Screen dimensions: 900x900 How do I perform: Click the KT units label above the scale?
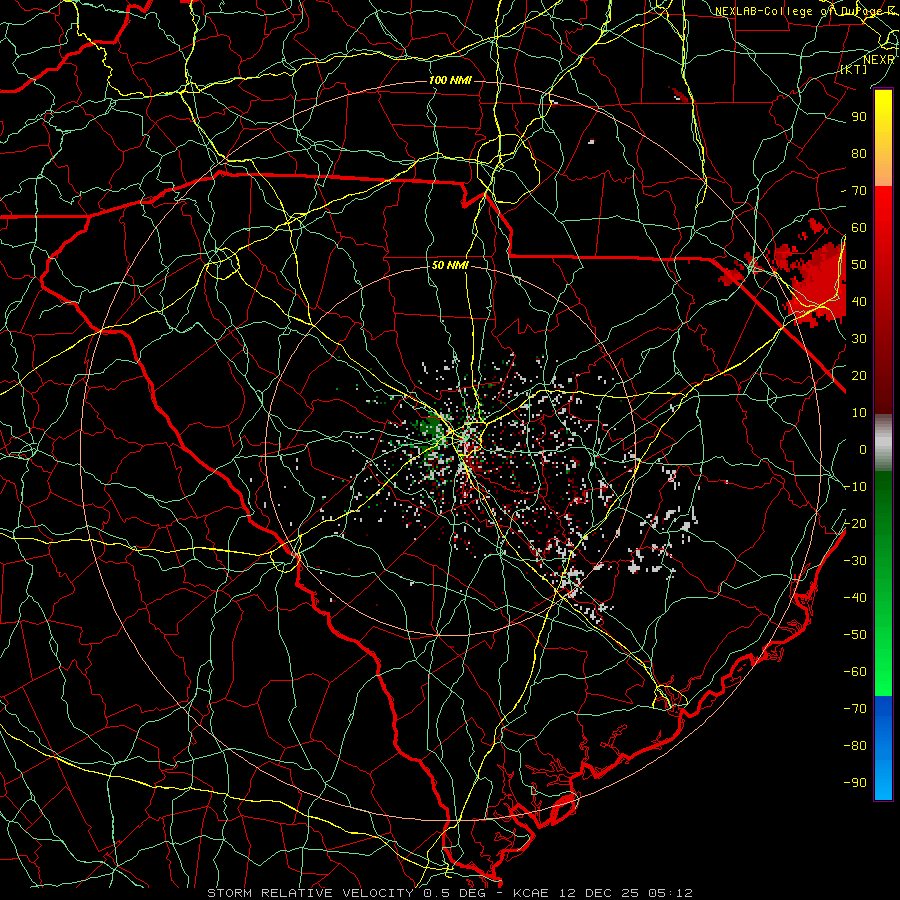click(854, 69)
